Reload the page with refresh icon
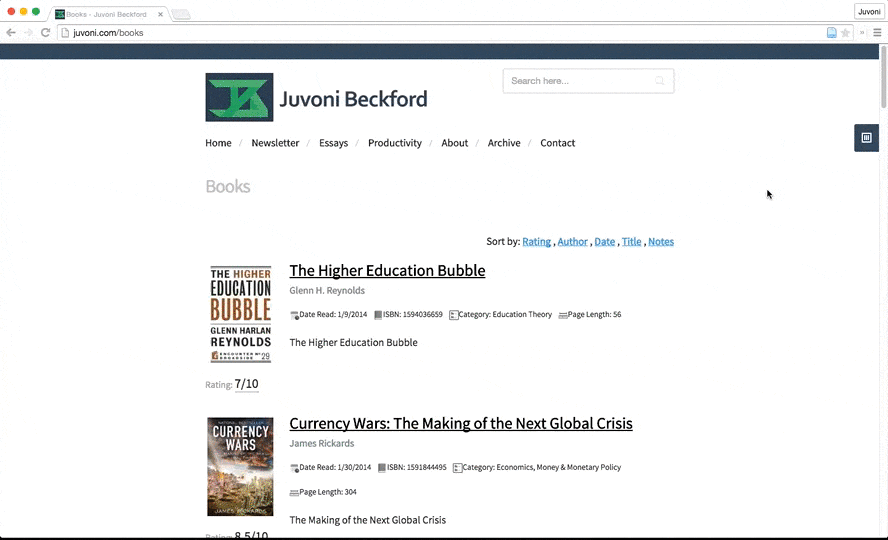The image size is (888, 540). [45, 33]
